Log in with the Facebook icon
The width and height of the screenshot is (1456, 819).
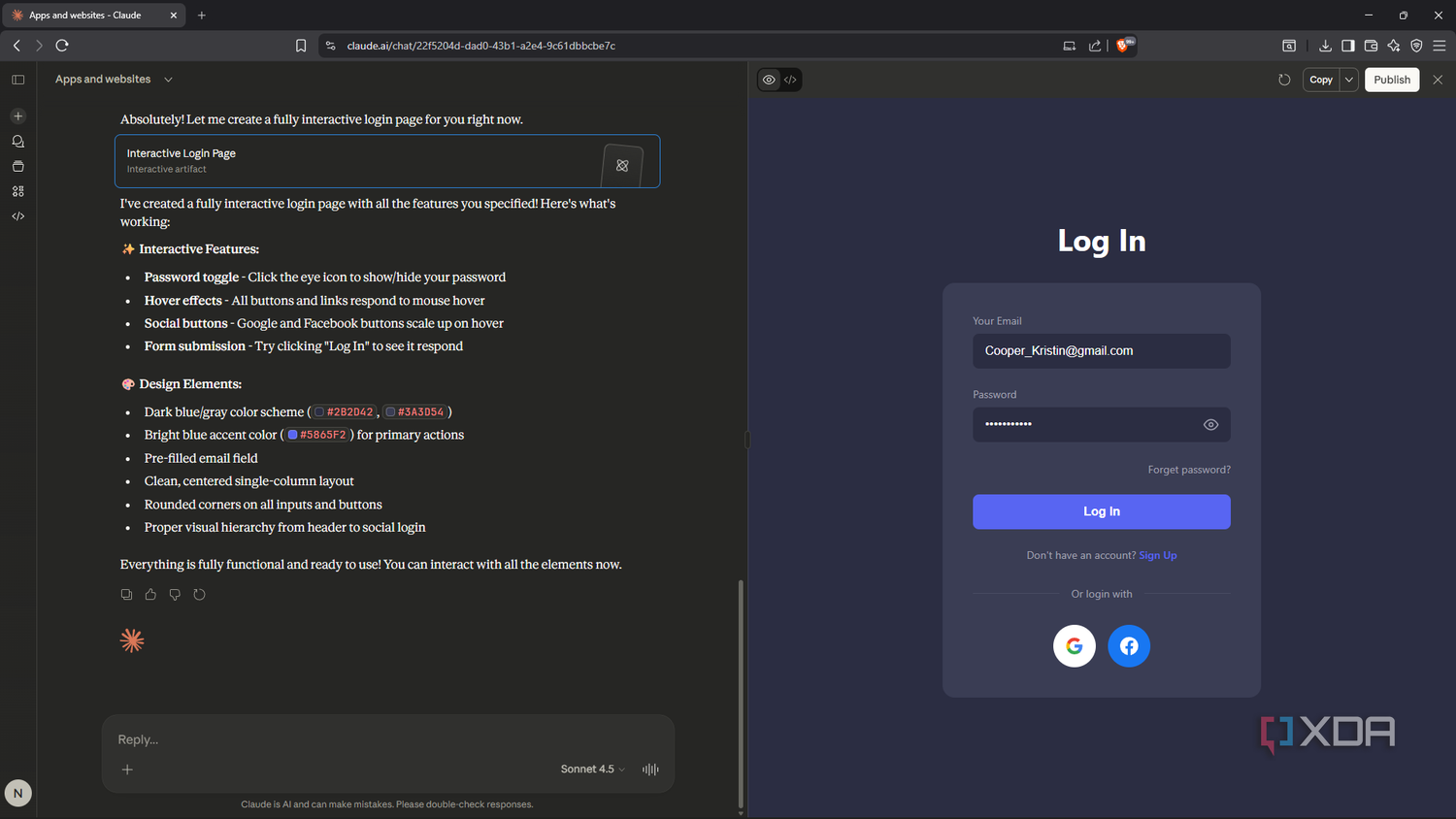(1129, 645)
